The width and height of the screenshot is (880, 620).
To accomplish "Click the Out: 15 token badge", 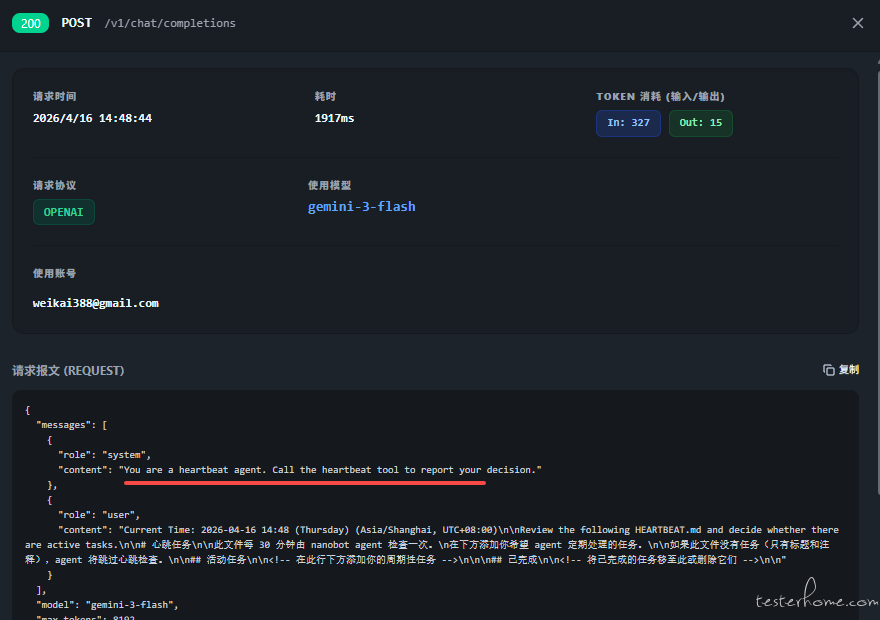I will click(700, 123).
